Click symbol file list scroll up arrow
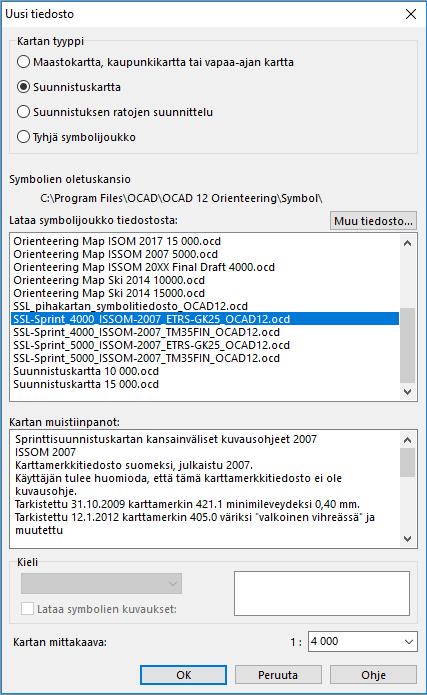The width and height of the screenshot is (427, 695). (x=407, y=243)
